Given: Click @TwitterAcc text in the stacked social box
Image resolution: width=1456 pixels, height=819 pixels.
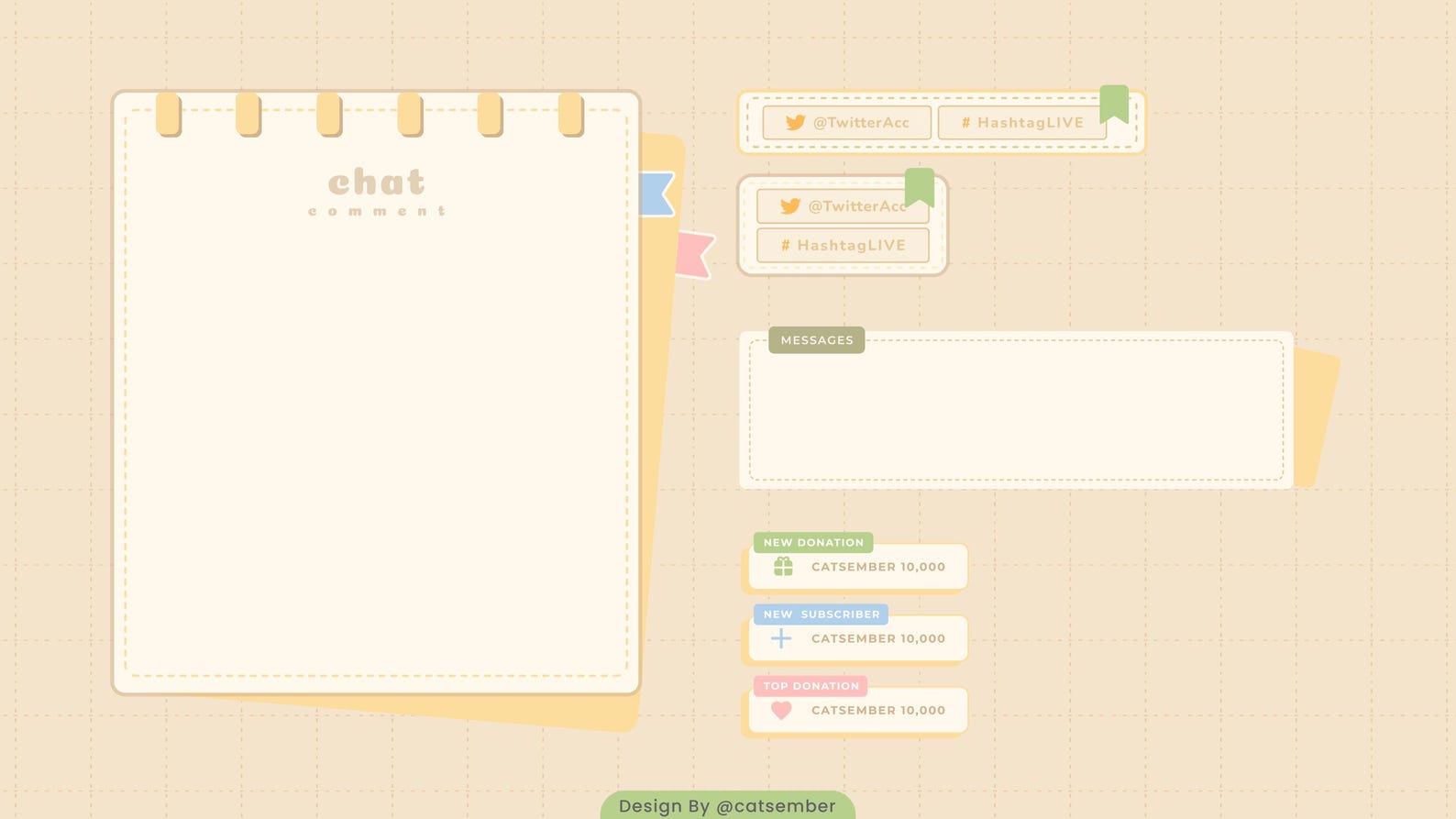Looking at the screenshot, I should coord(857,206).
